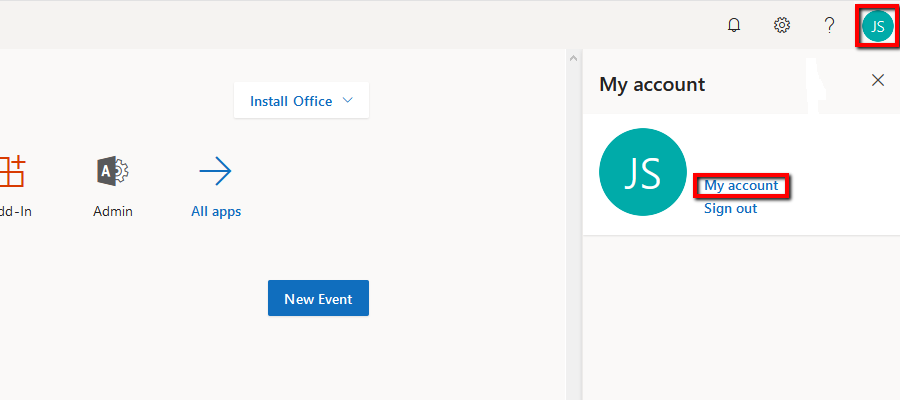Screen dimensions: 900x400
Task: Click the JS account avatar in header
Action: coord(878,26)
